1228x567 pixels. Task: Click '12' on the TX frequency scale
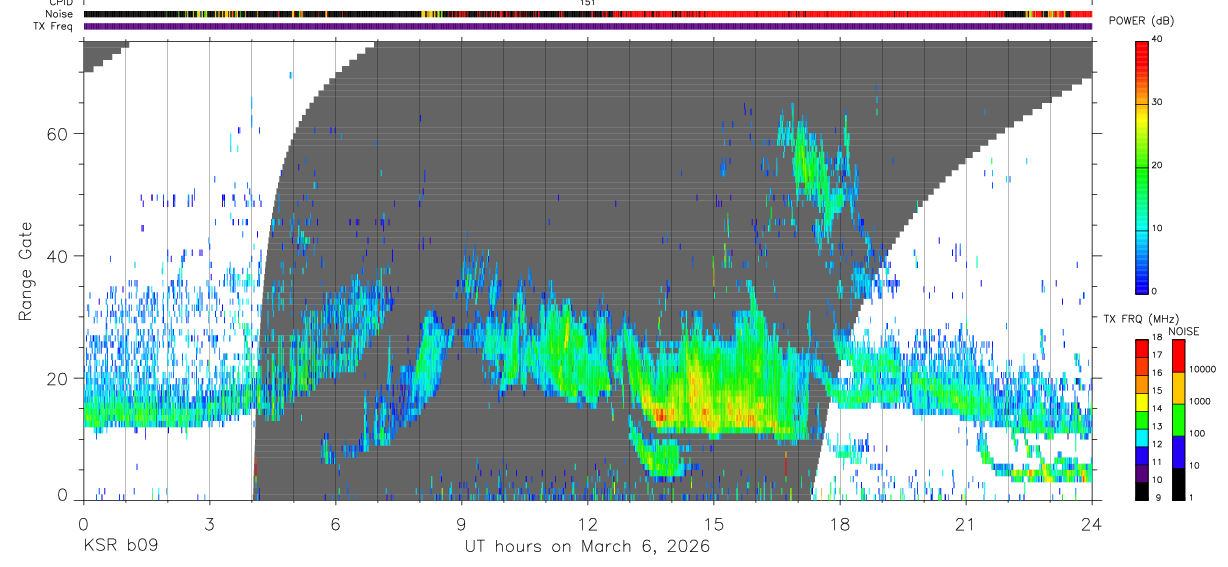coord(1157,445)
